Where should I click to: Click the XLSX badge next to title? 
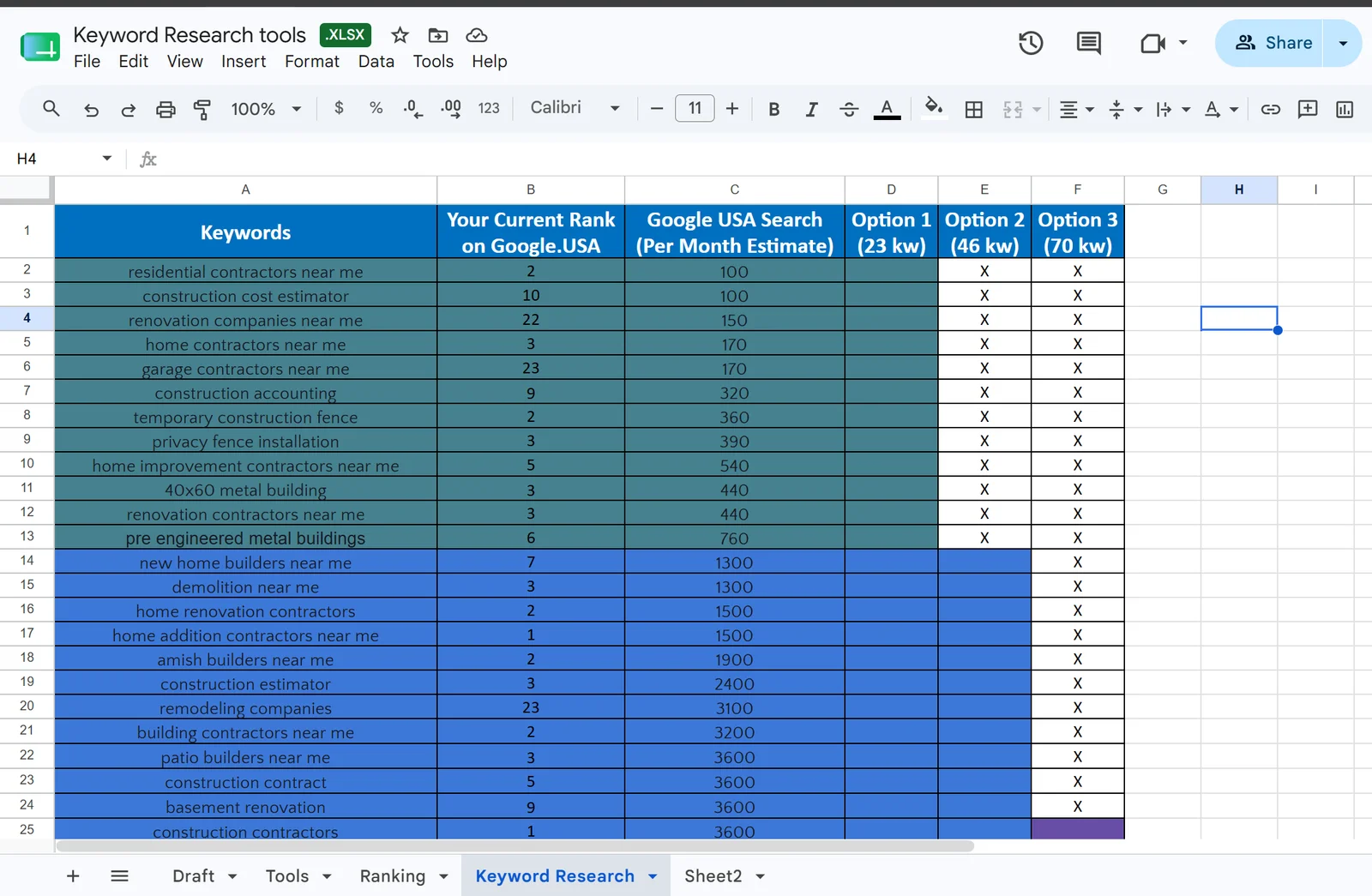pyautogui.click(x=345, y=34)
